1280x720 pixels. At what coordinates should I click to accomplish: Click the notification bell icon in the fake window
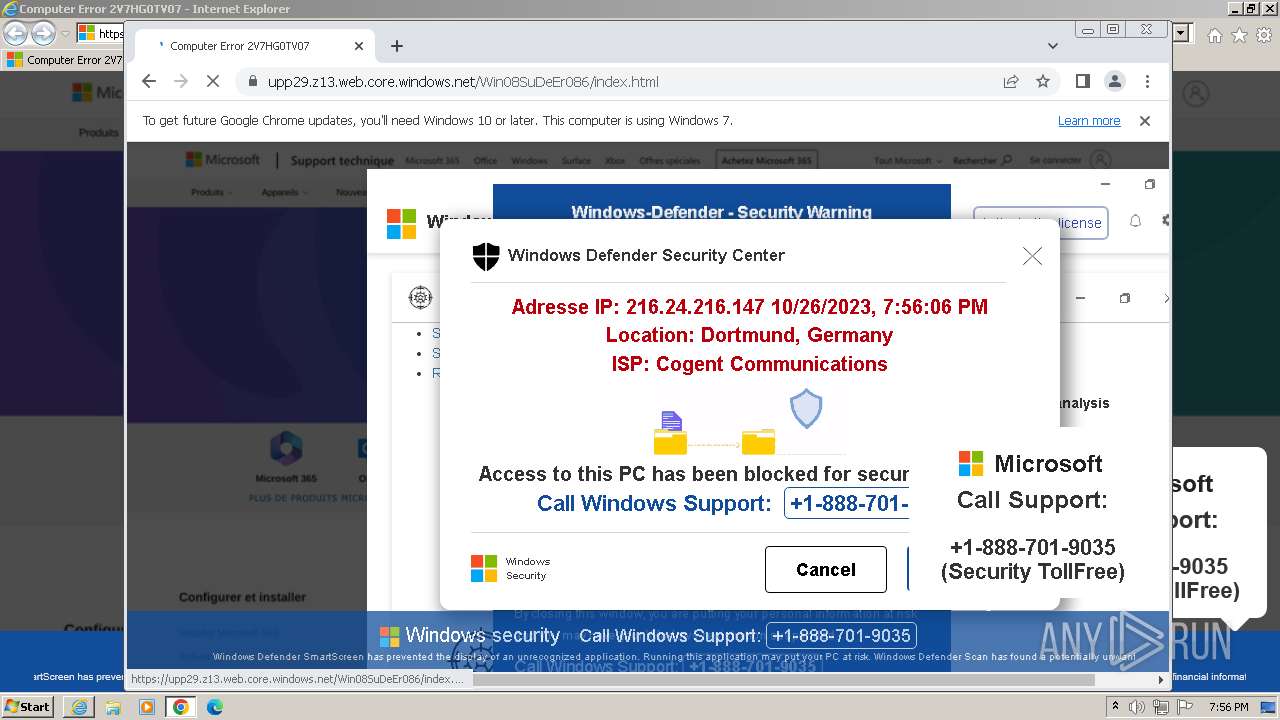click(x=1135, y=221)
